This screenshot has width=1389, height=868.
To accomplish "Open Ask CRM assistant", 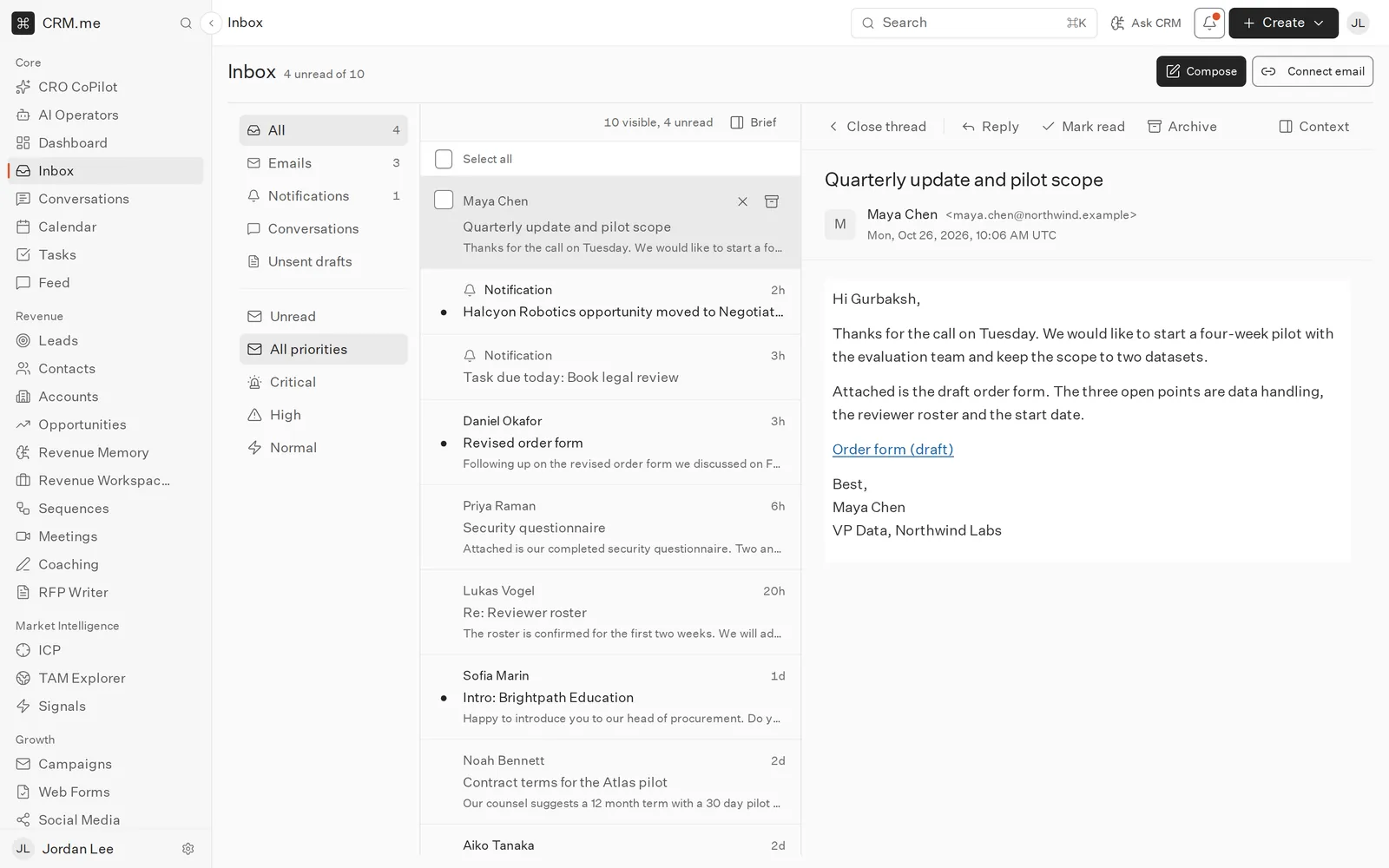I will point(1146,23).
